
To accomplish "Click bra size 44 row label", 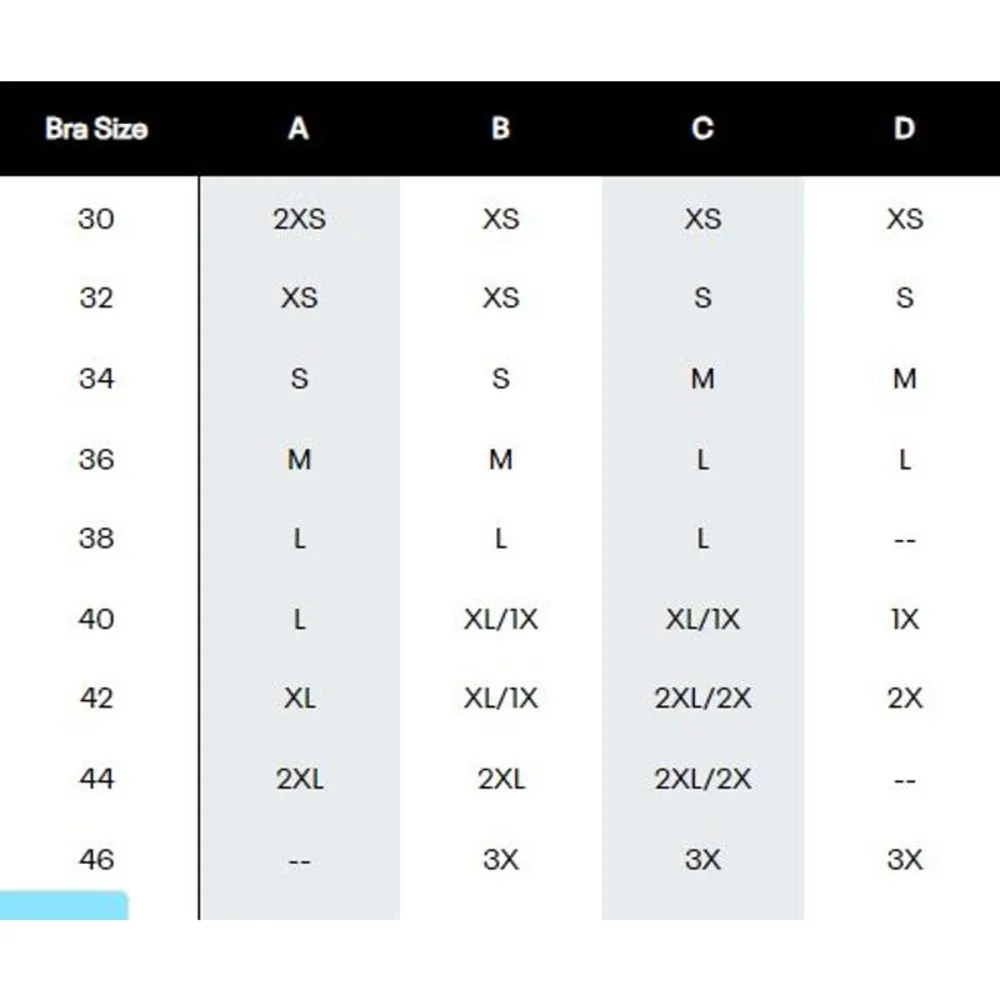I will coord(96,779).
